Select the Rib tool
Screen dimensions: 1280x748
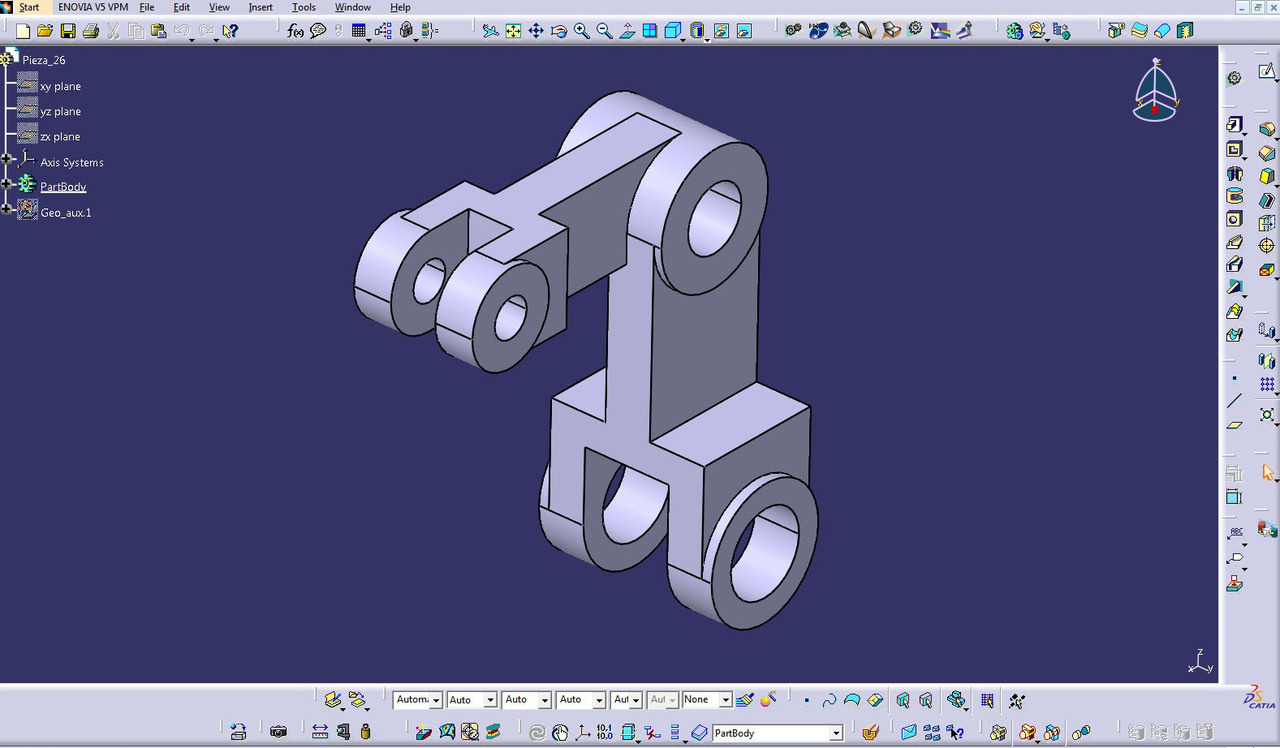tap(1234, 242)
